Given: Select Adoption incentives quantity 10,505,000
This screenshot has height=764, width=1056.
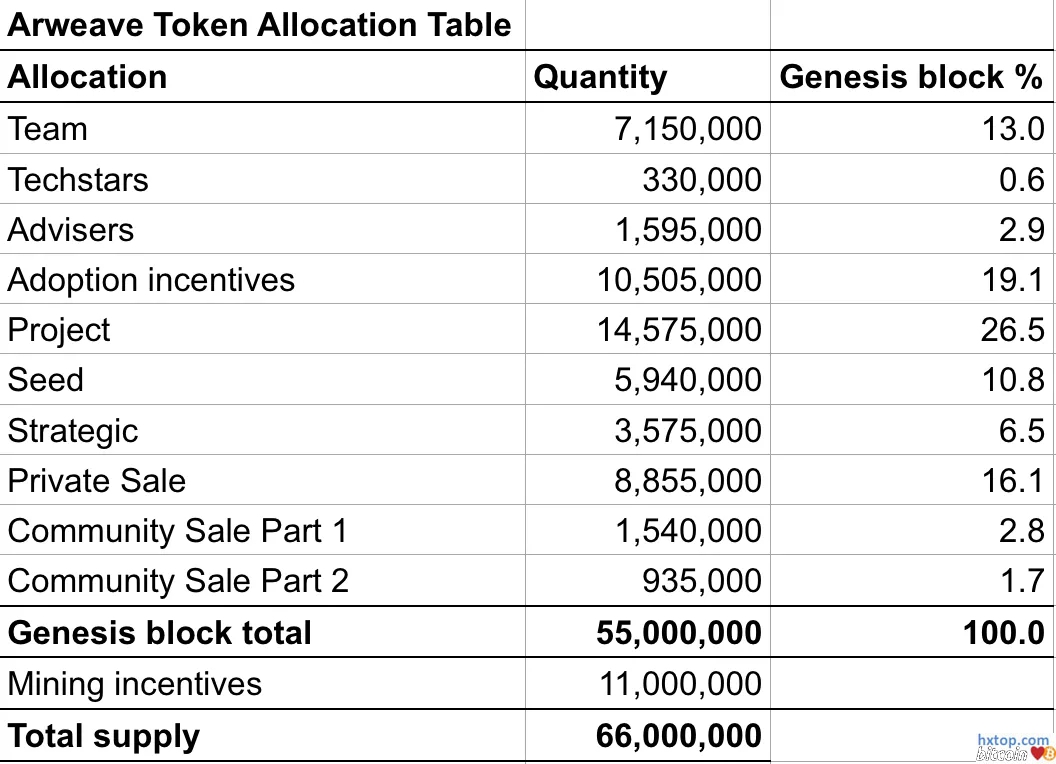Looking at the screenshot, I should point(679,280).
